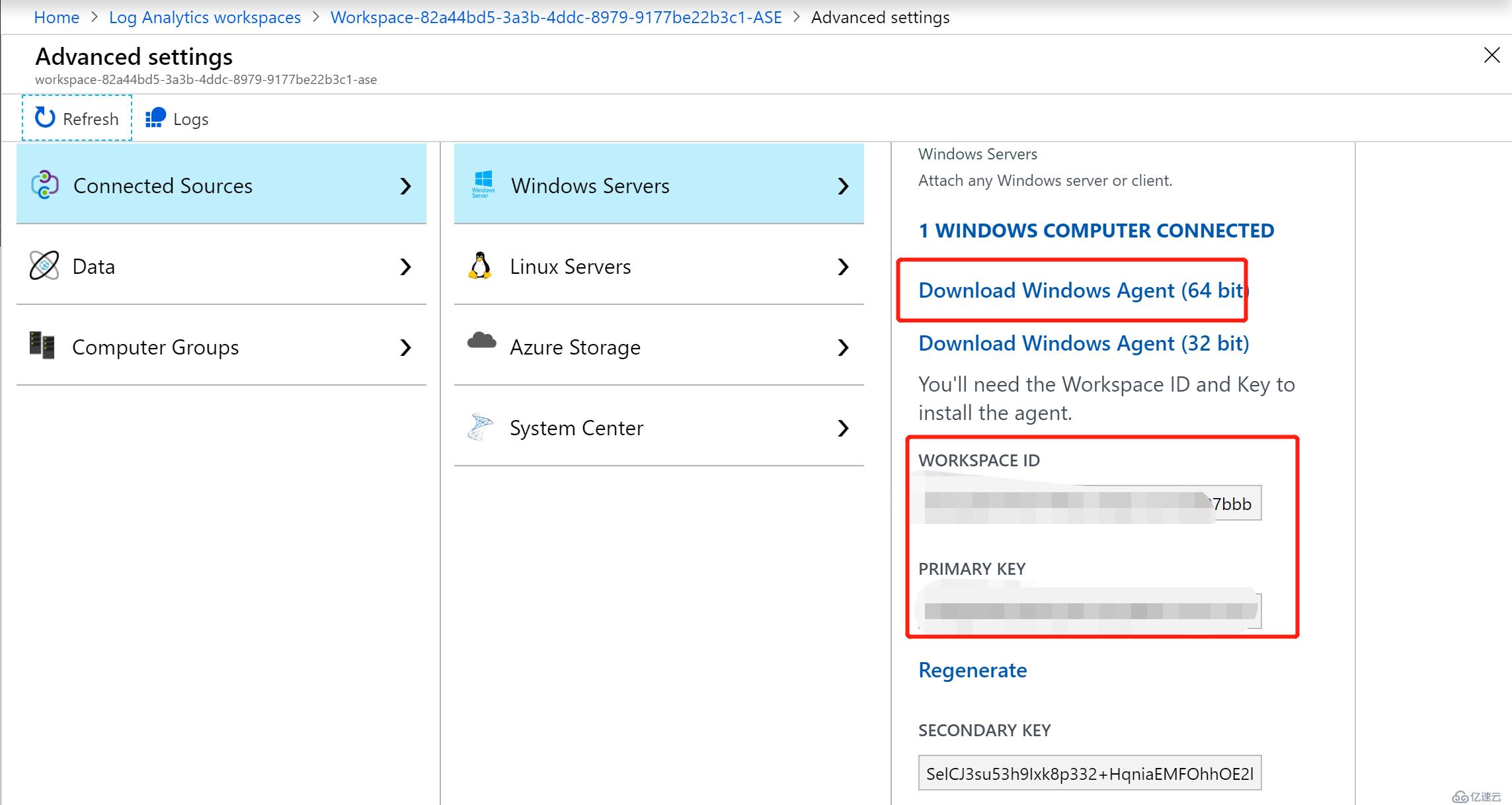Image resolution: width=1512 pixels, height=805 pixels.
Task: Click the 'You'll need the Workspace ID' text
Action: coord(1106,398)
